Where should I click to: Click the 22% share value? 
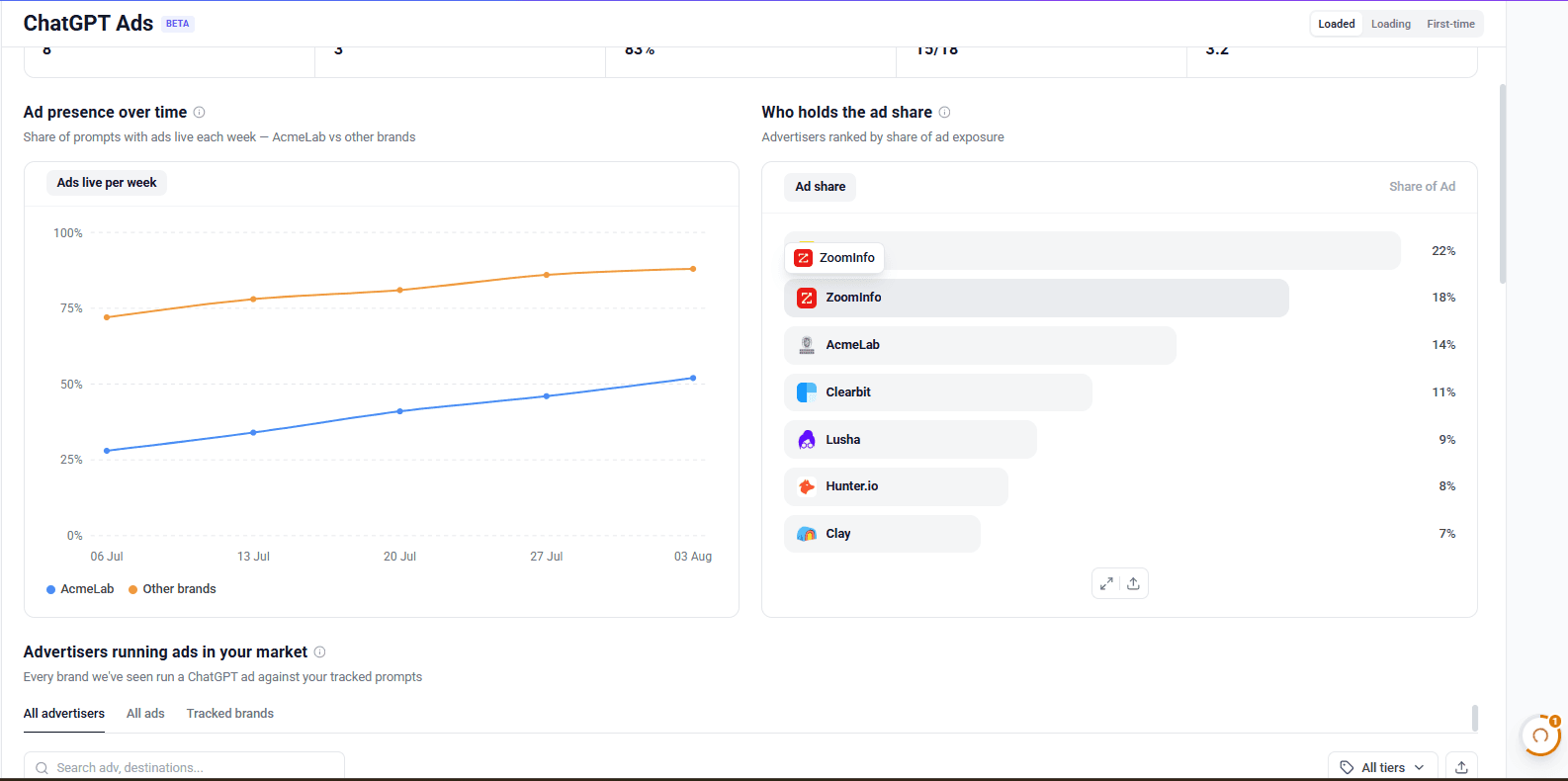click(1443, 251)
